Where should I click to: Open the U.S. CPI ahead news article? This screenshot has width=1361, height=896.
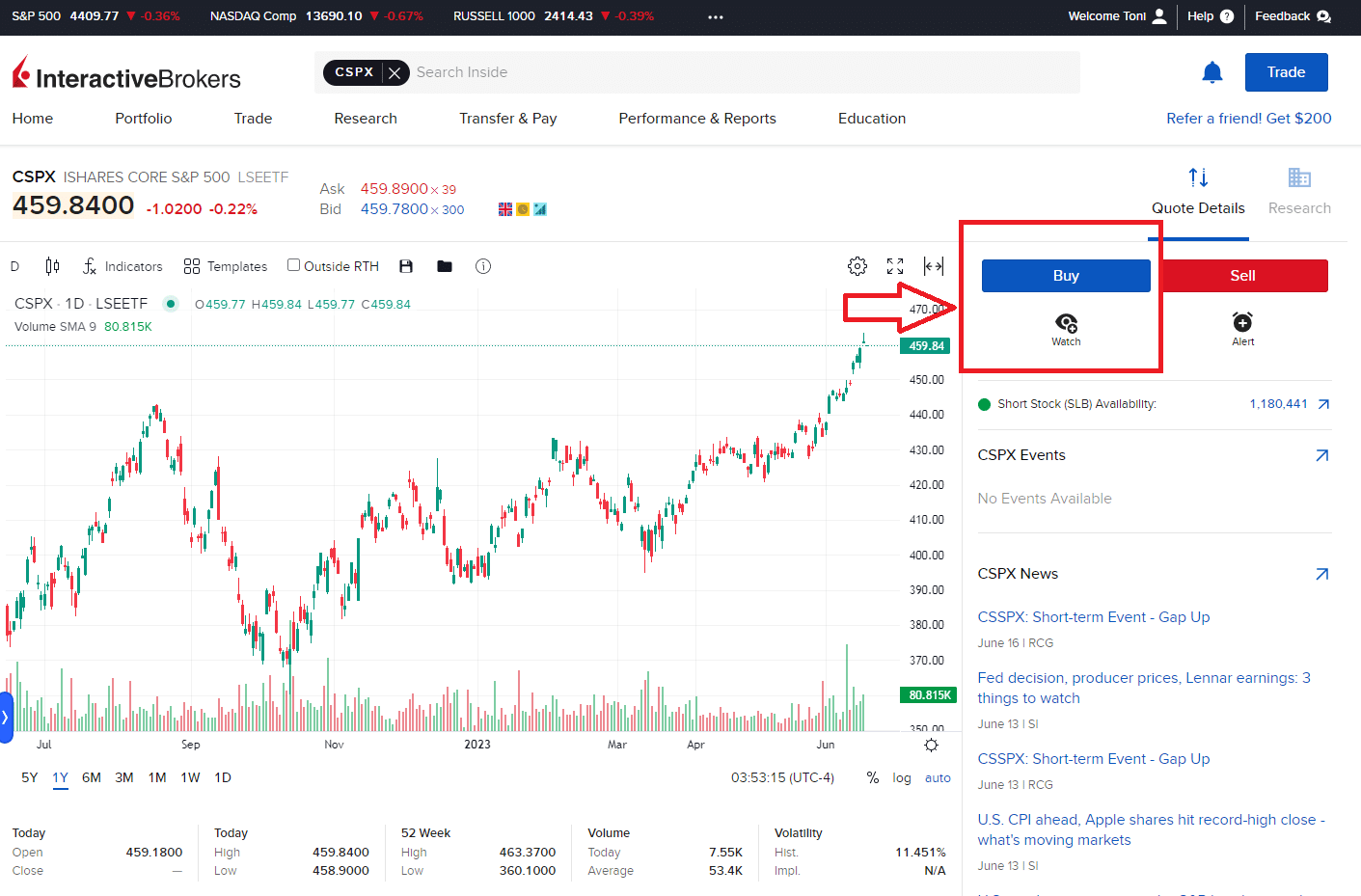1152,829
